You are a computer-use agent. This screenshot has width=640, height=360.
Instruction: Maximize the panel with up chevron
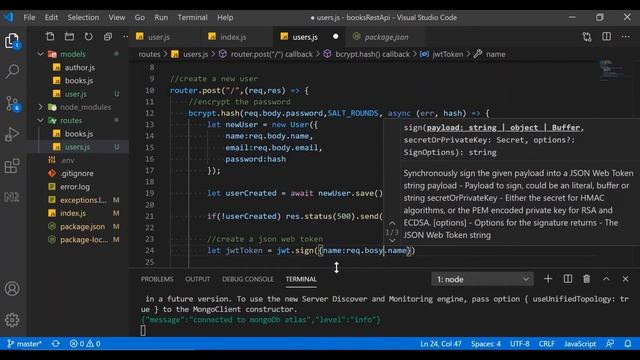point(606,279)
